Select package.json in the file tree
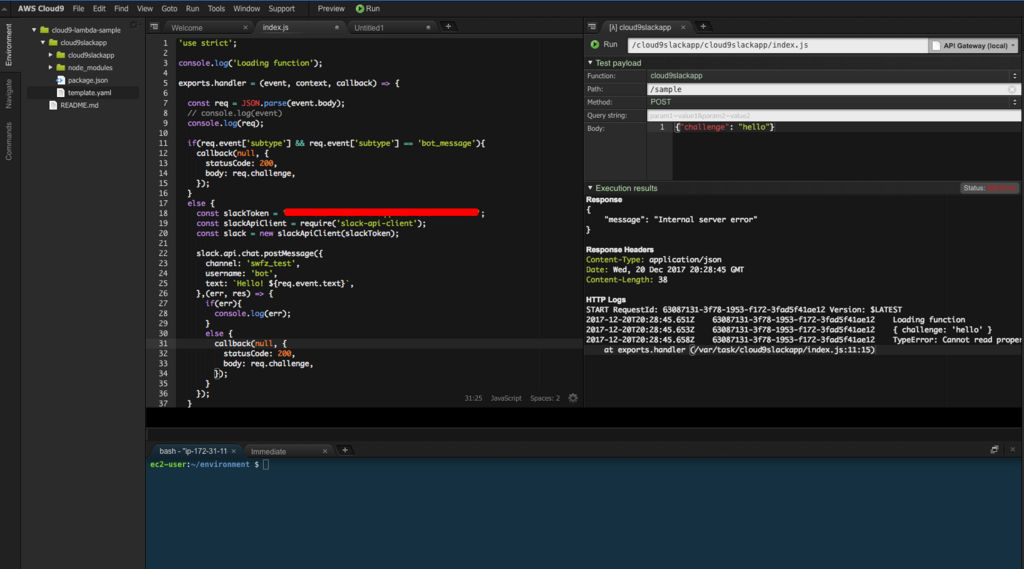 click(x=88, y=80)
